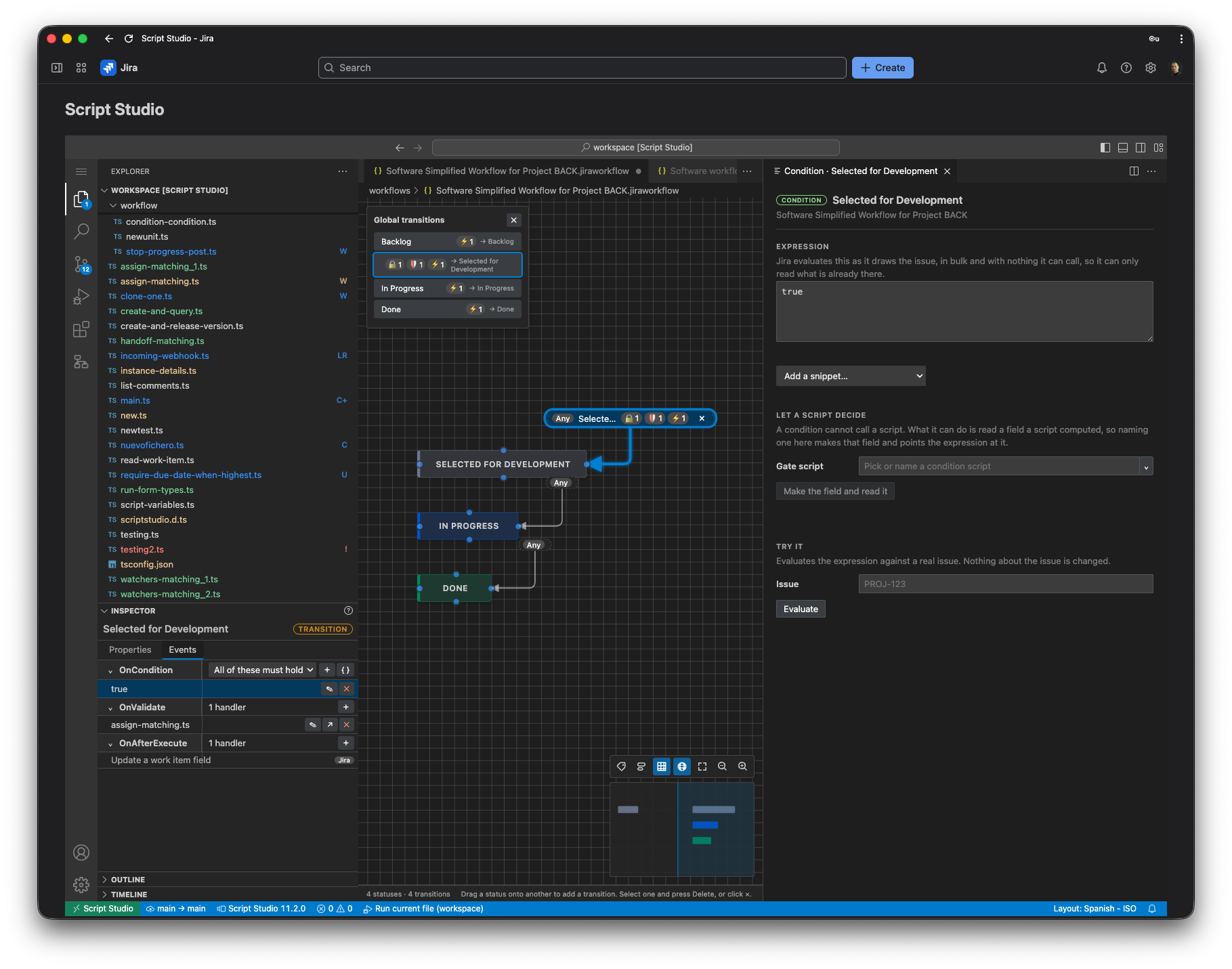Open the Search view in activity bar
The image size is (1232, 969).
[81, 232]
